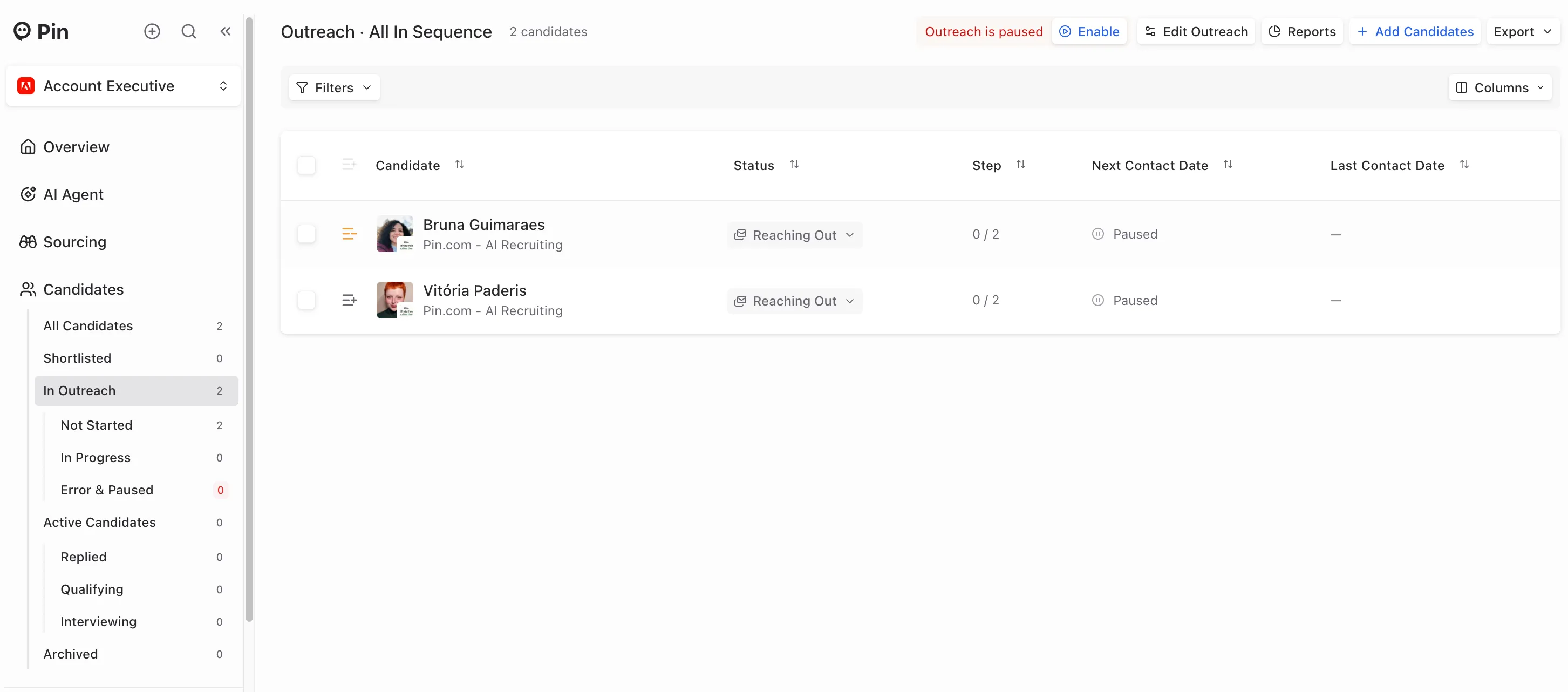Image resolution: width=1568 pixels, height=692 pixels.
Task: Go to AI Agent in sidebar
Action: pos(73,194)
